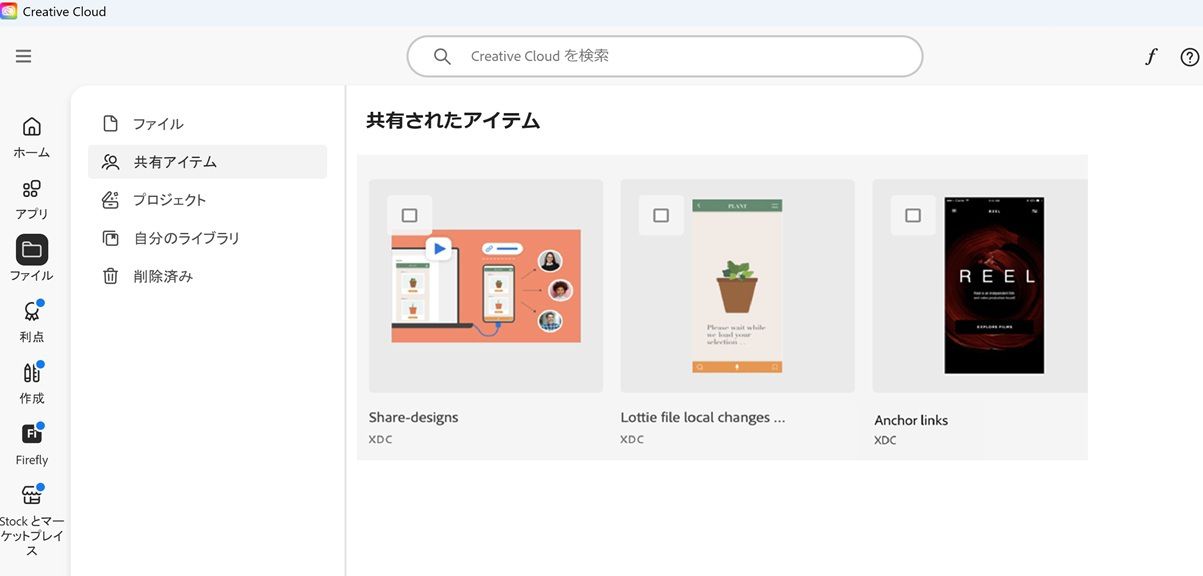Open Adobe Fonts via the f icon
1203x576 pixels.
(x=1151, y=56)
